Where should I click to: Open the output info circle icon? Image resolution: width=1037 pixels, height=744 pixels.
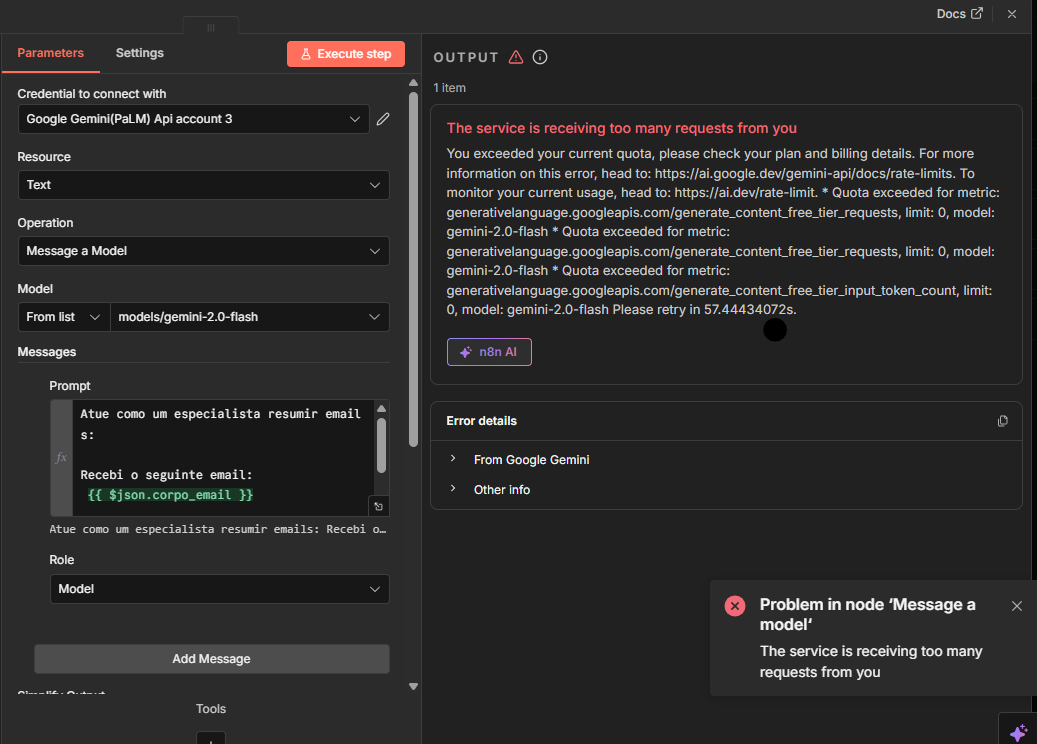[x=540, y=58]
